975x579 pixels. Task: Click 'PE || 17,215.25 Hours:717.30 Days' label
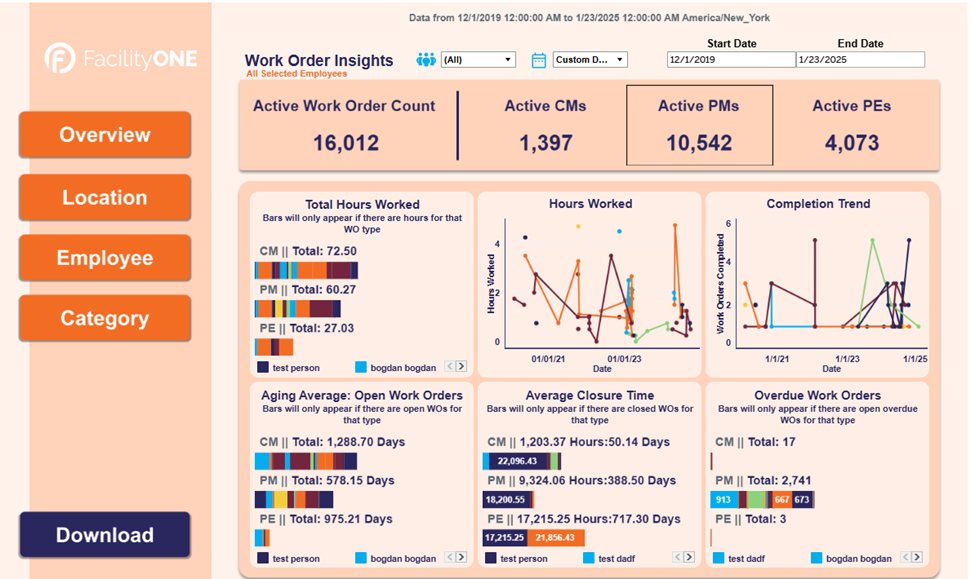pos(584,519)
